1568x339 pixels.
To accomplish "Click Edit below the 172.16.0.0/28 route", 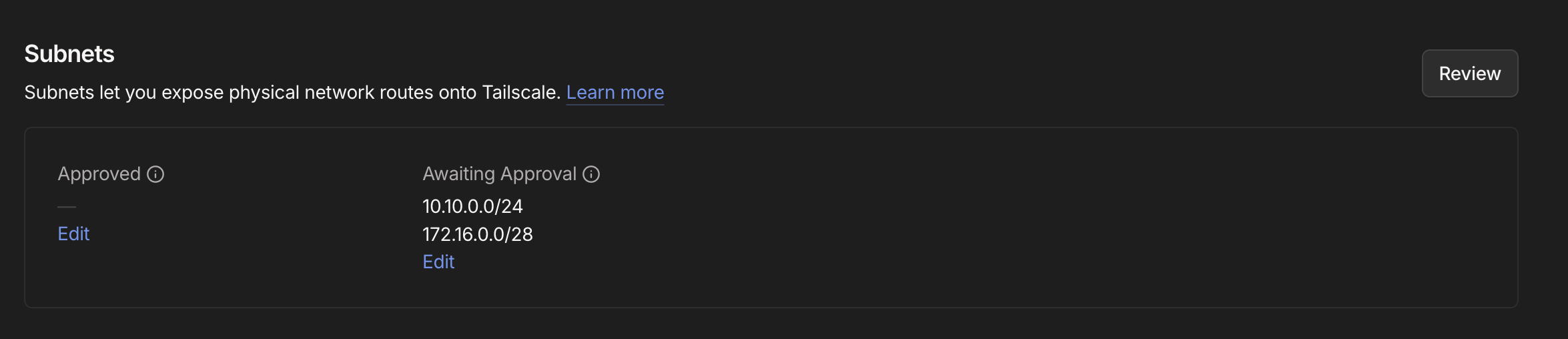I will click(438, 262).
